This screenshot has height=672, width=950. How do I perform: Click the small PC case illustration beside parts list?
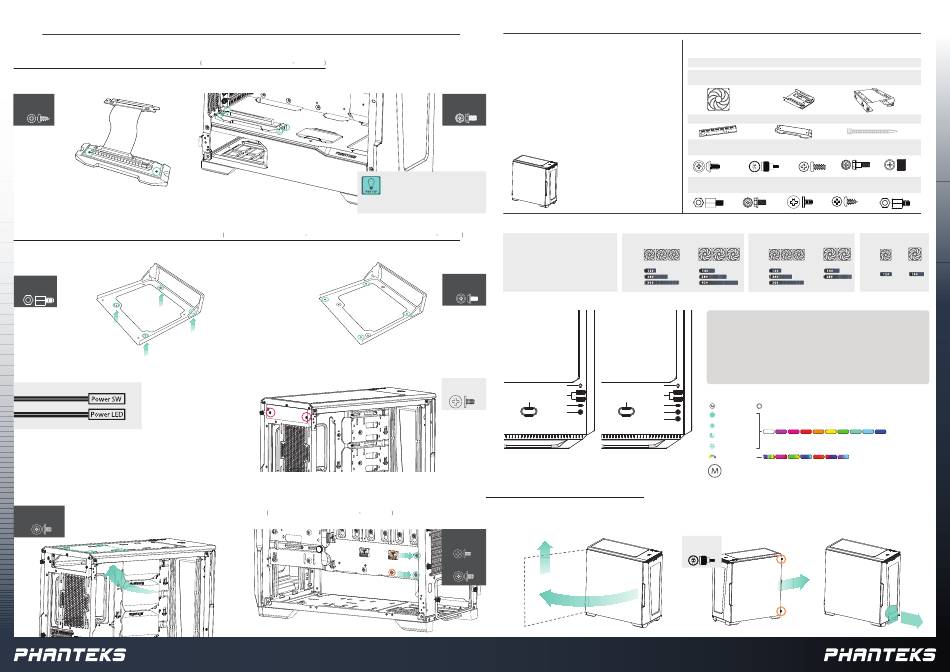pyautogui.click(x=534, y=181)
